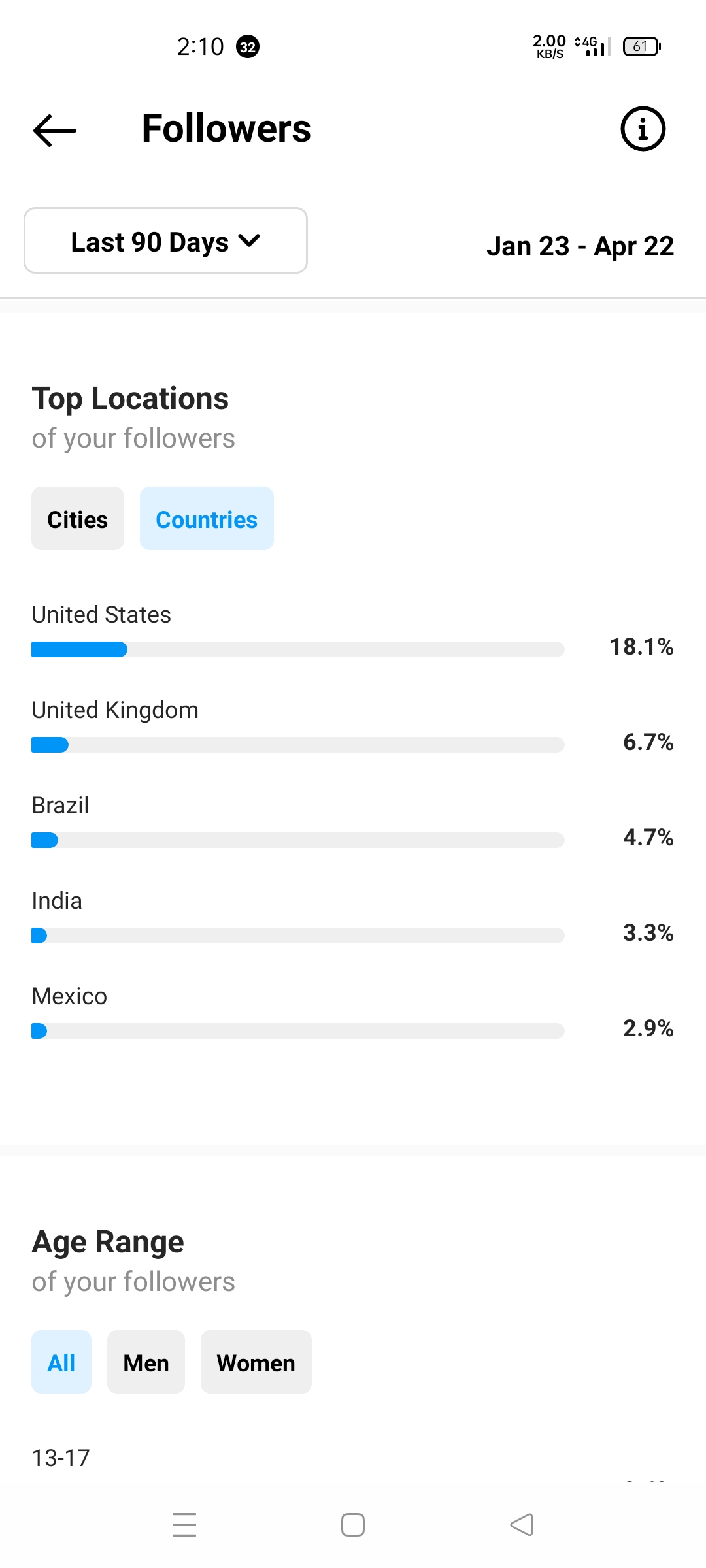Filter age range by Women
Screen dimensions: 706x1568
(256, 1362)
